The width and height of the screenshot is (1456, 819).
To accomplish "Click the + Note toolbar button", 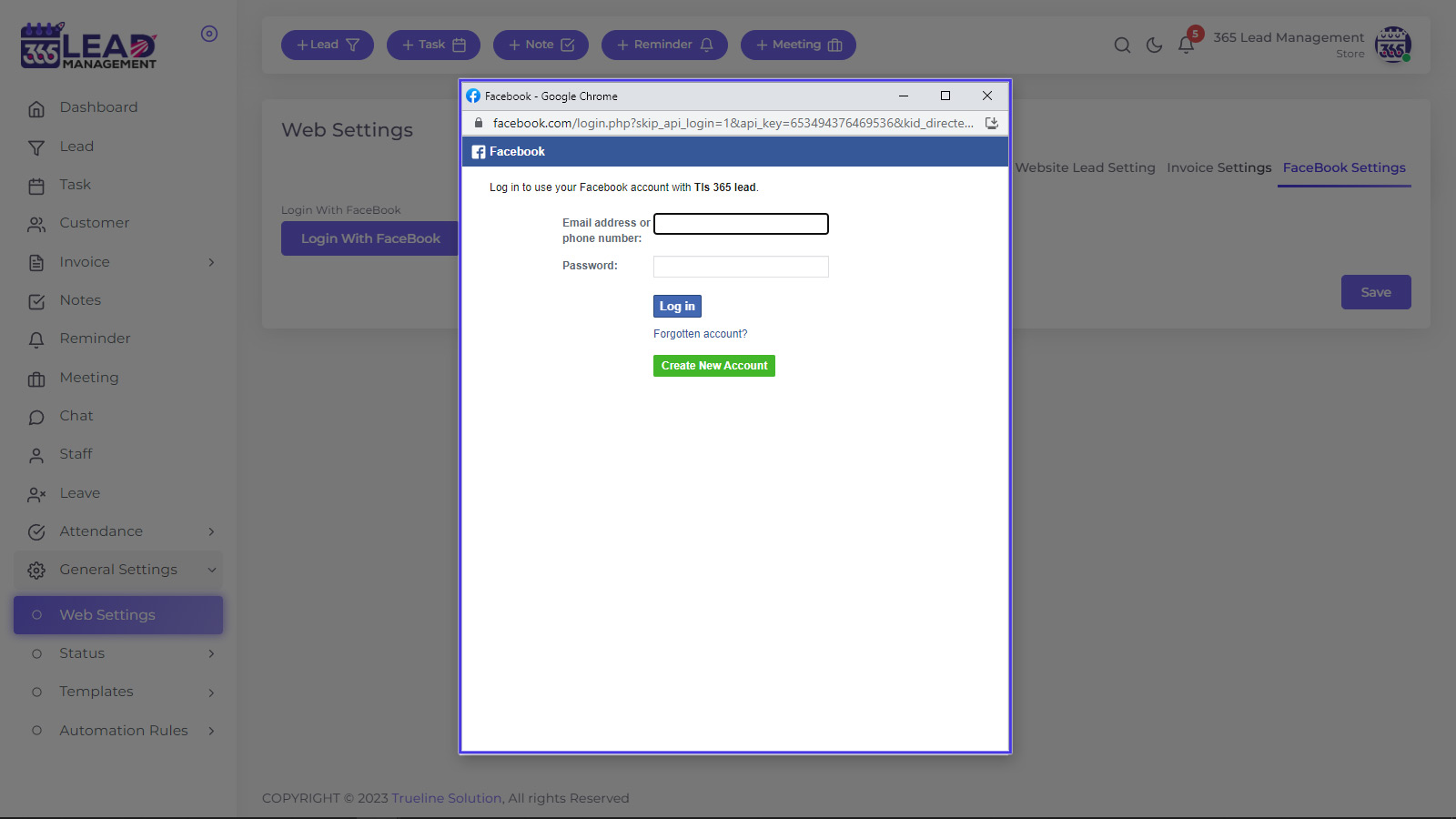I will 541,45.
